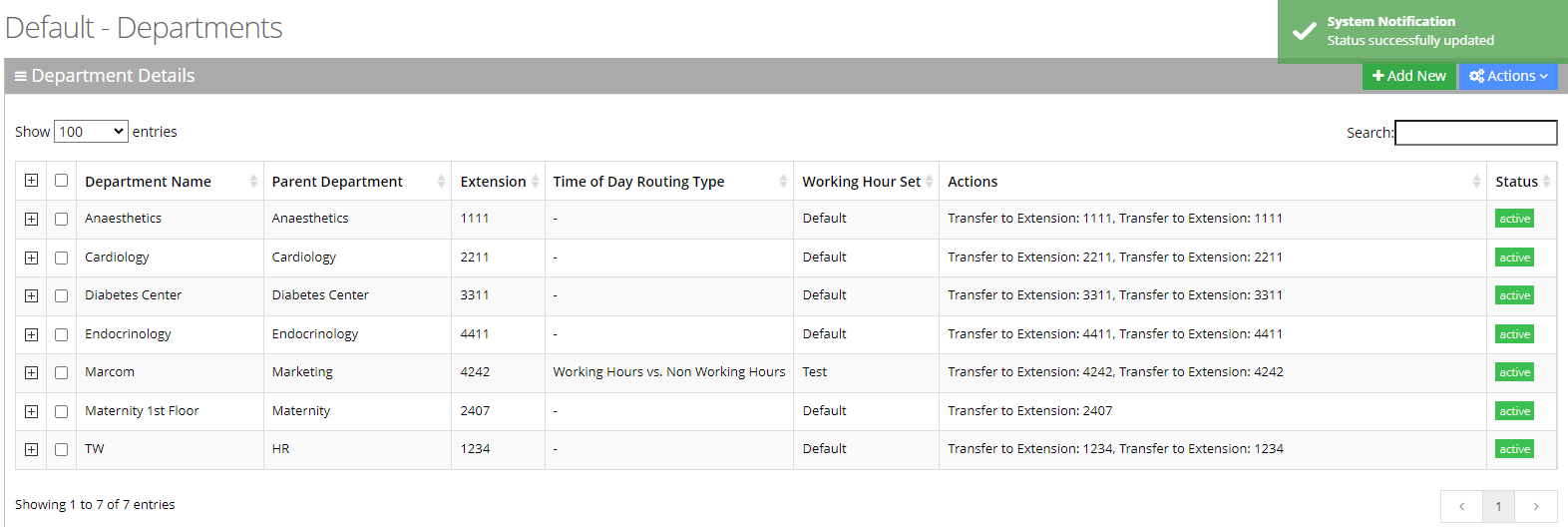
Task: Open the Show entries dropdown
Action: click(91, 132)
